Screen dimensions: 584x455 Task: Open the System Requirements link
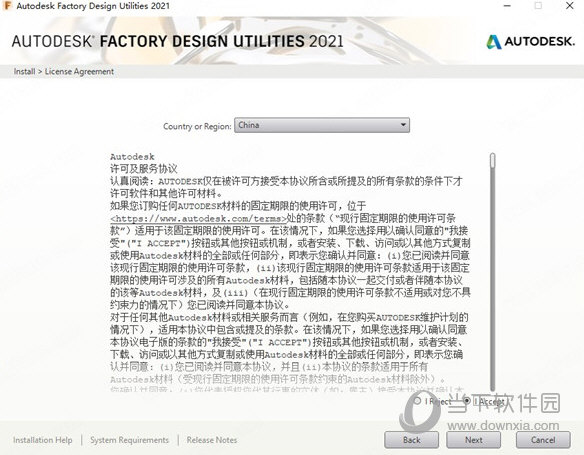coord(129,440)
